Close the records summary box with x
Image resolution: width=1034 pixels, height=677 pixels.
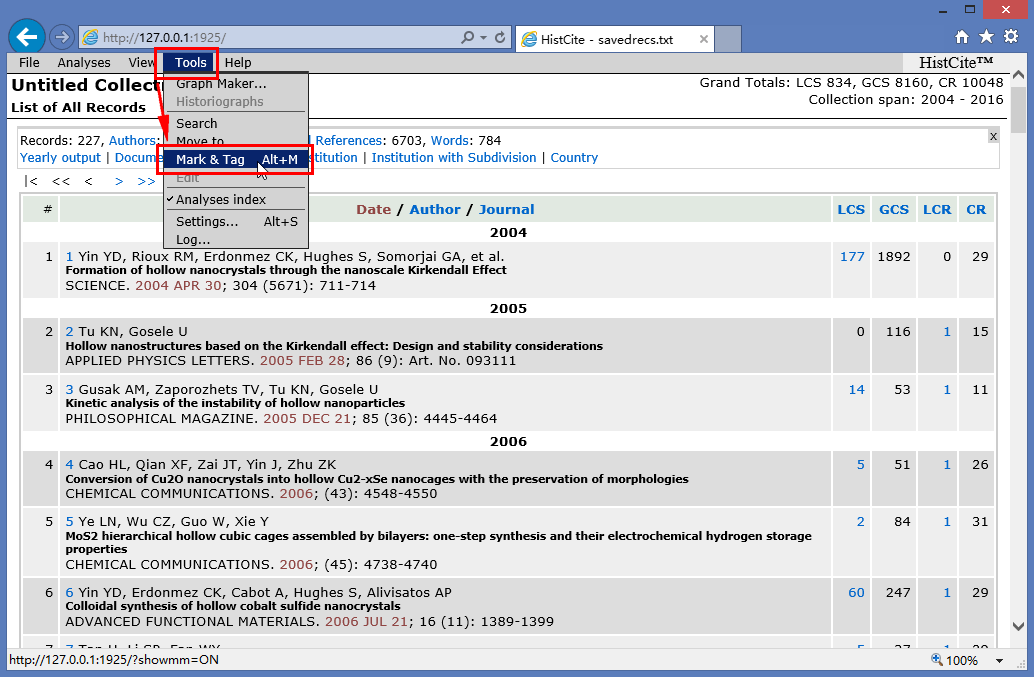(993, 136)
